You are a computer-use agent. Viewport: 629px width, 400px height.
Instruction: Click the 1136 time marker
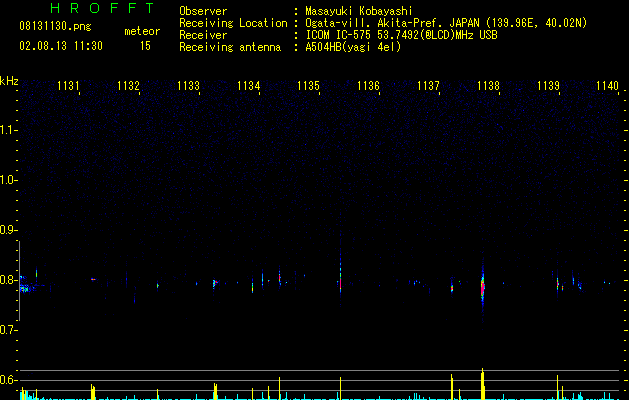[368, 85]
